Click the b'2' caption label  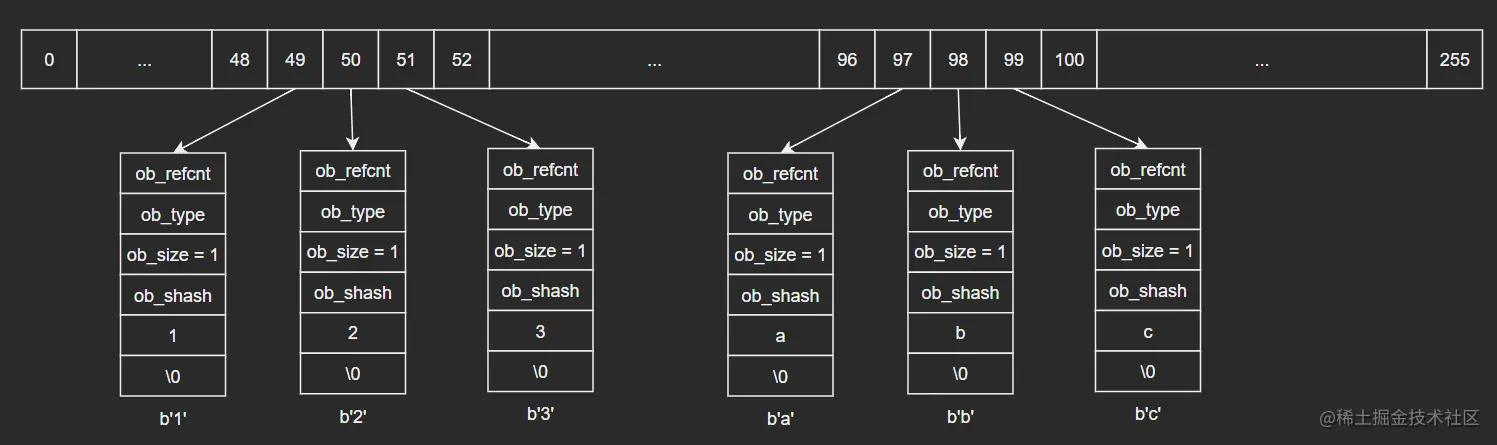353,415
